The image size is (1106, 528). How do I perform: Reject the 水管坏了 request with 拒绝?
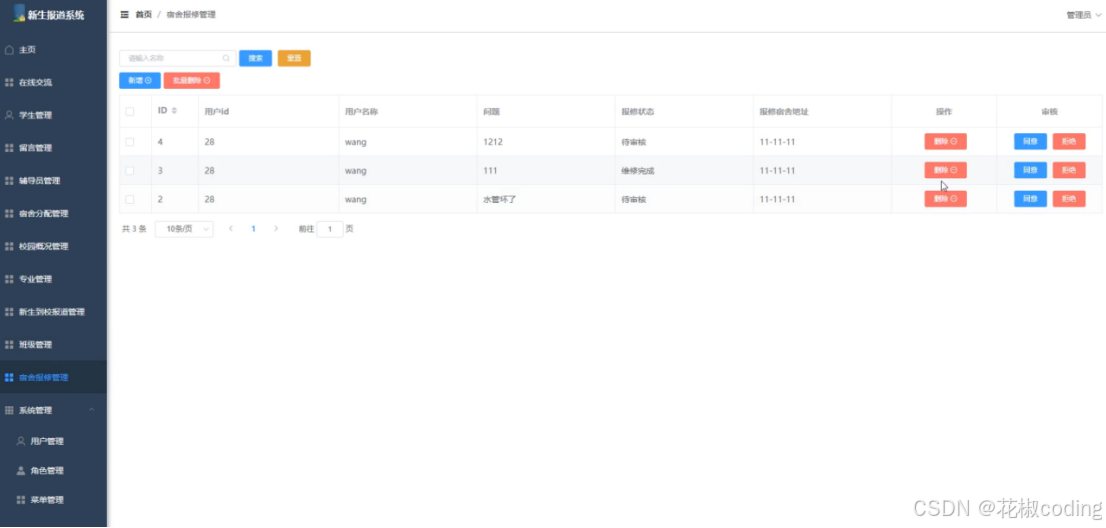tap(1069, 199)
